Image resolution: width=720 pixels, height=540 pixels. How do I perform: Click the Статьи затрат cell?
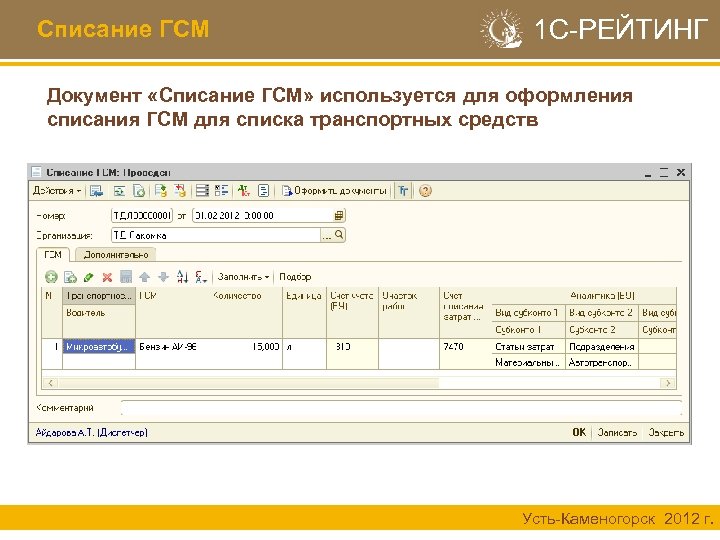[528, 347]
